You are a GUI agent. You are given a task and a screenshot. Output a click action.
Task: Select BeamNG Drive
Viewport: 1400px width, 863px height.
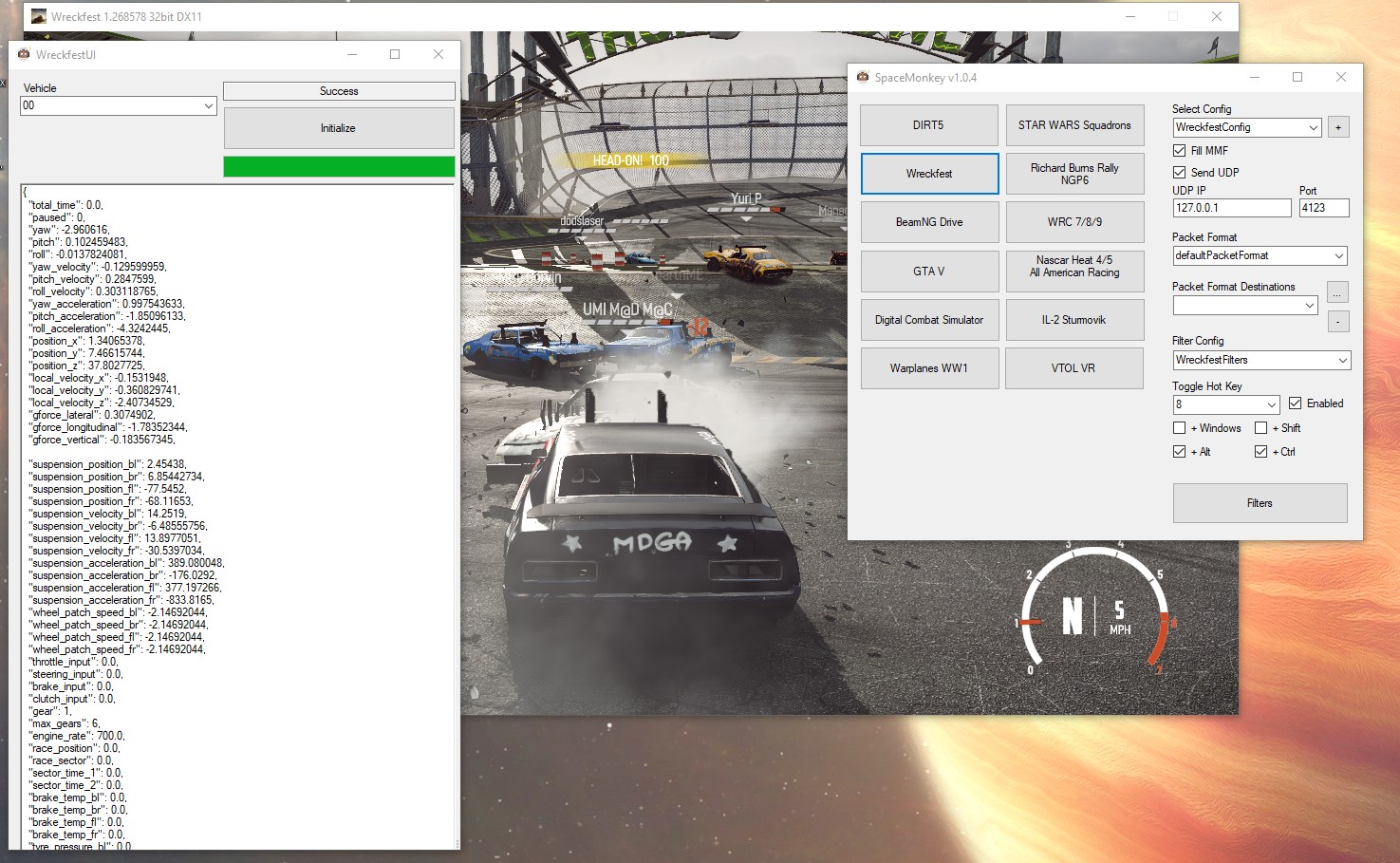tap(929, 222)
